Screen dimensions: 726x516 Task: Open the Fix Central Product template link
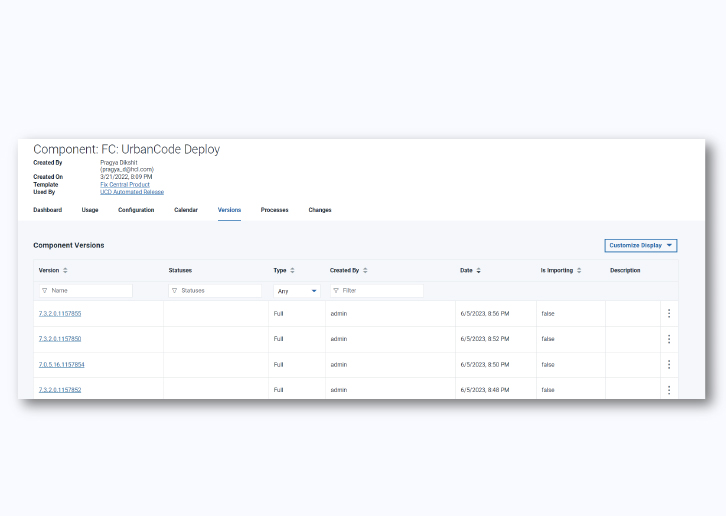click(125, 184)
